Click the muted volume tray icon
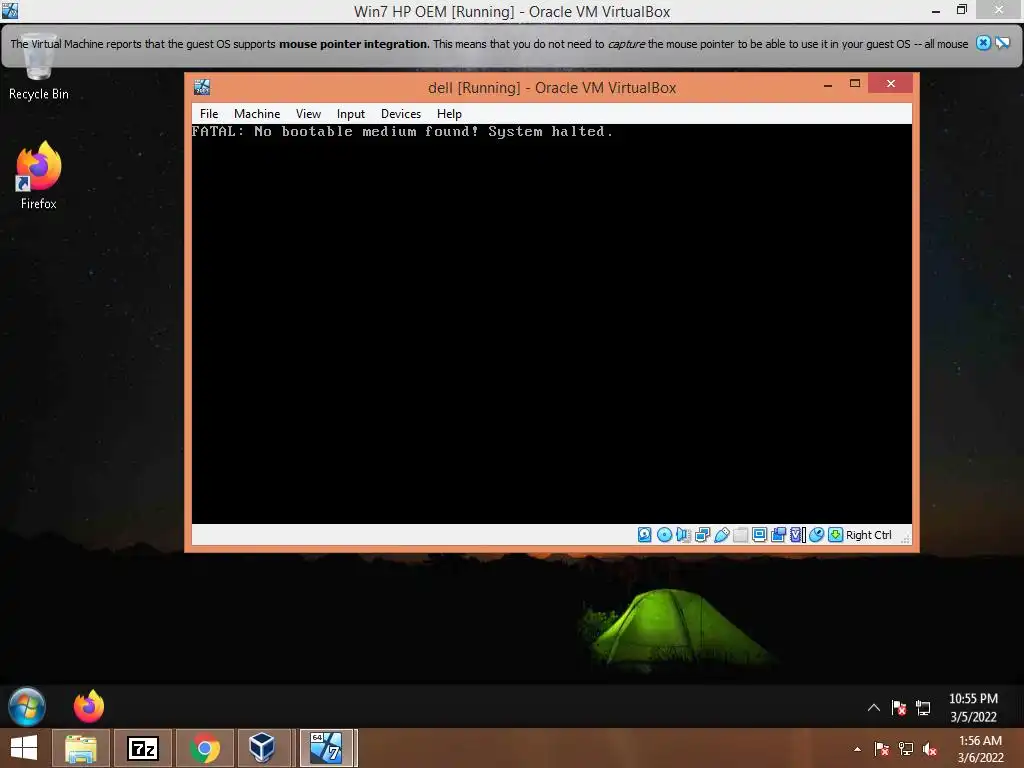 pos(930,749)
